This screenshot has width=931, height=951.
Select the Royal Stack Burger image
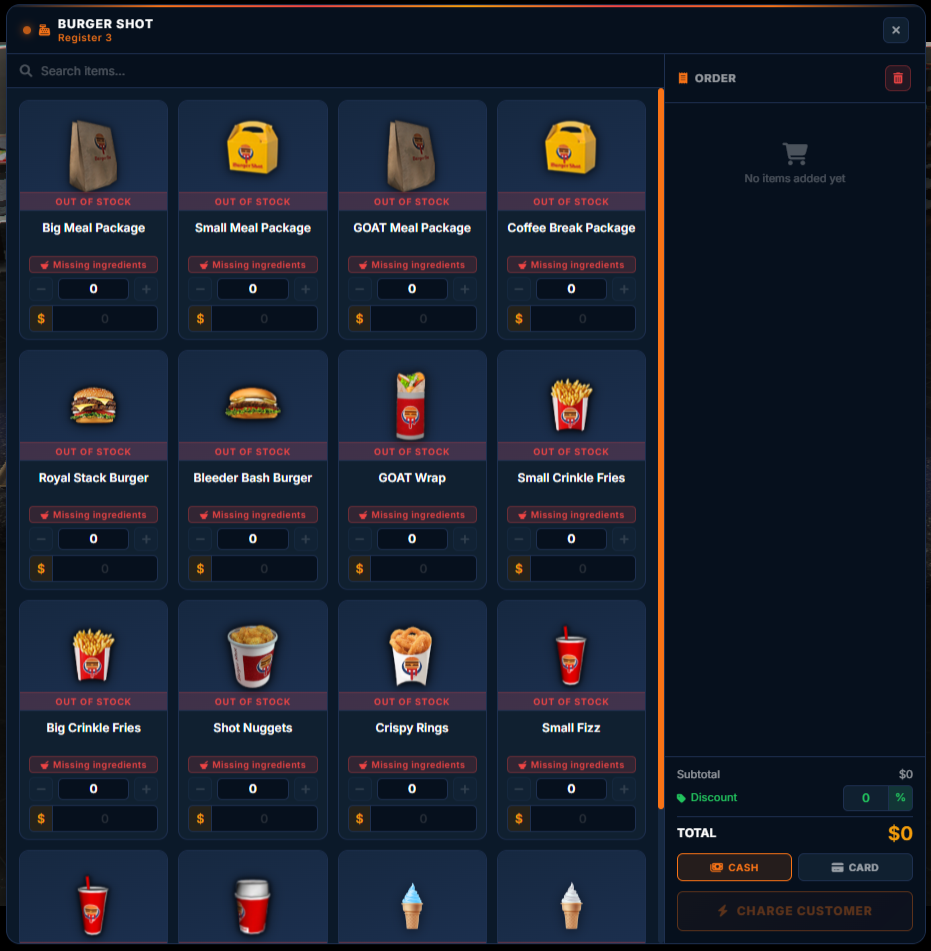pyautogui.click(x=93, y=405)
